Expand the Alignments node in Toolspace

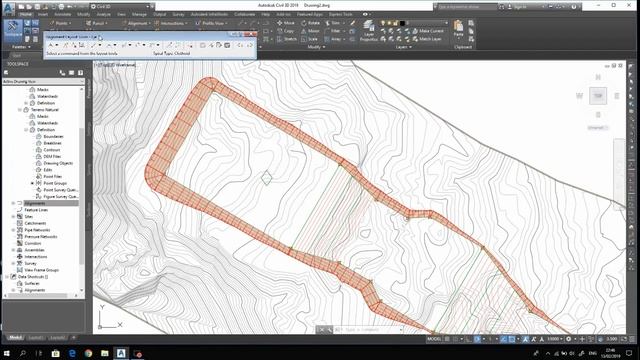(13, 203)
